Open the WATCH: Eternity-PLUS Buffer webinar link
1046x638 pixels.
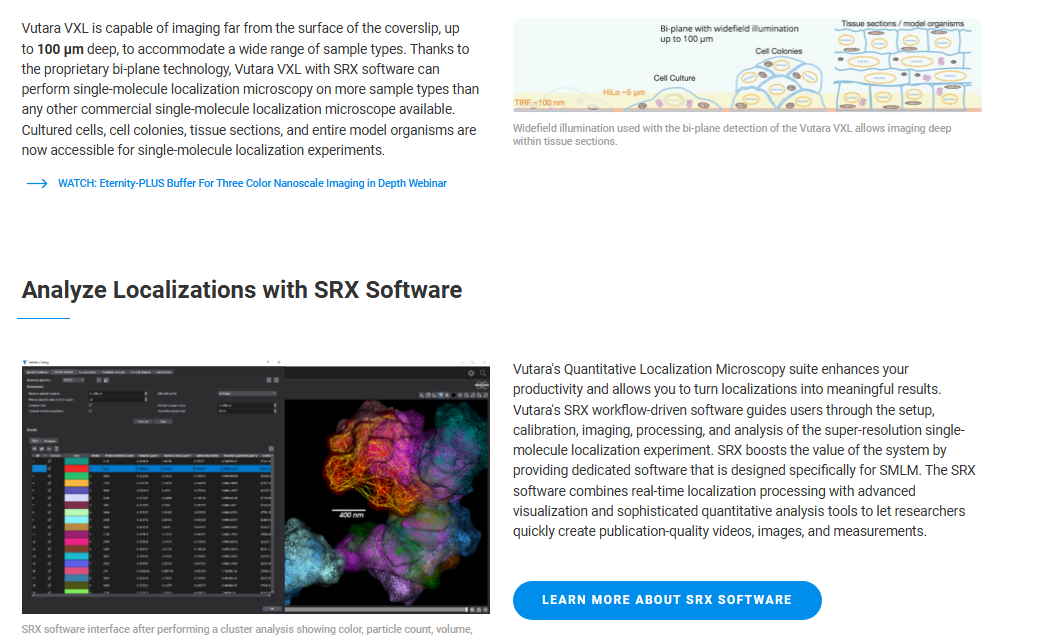pyautogui.click(x=252, y=184)
